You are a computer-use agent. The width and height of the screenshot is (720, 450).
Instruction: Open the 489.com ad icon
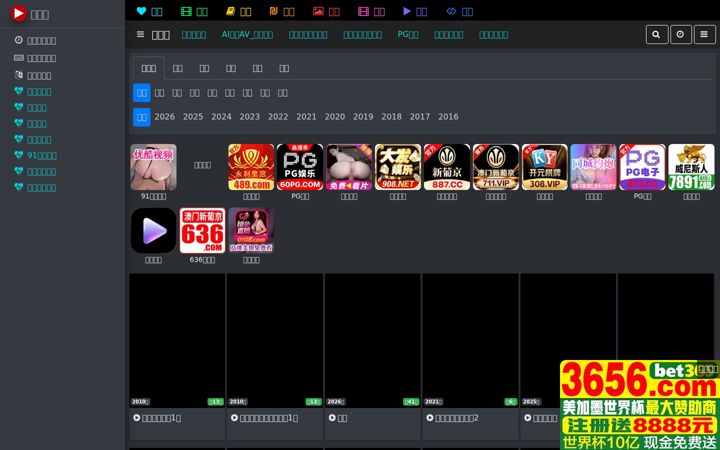pyautogui.click(x=251, y=167)
